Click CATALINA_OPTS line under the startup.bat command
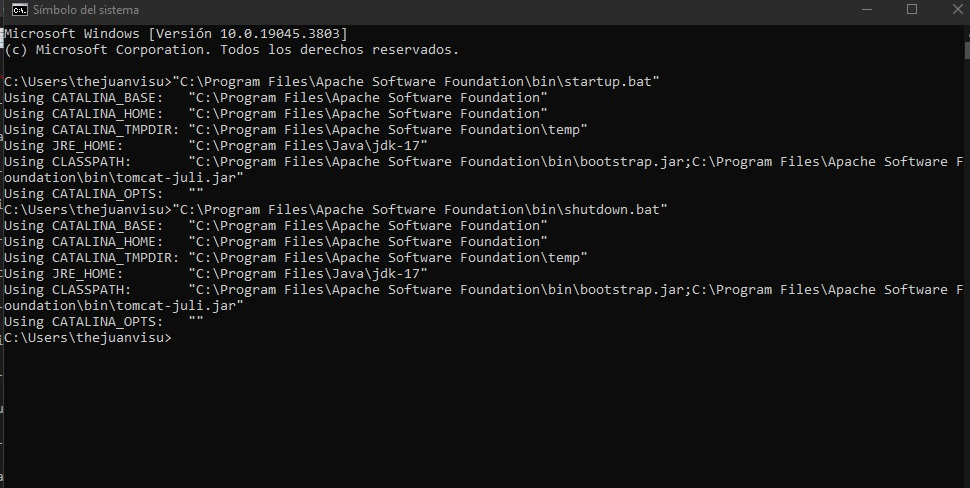 click(x=104, y=193)
